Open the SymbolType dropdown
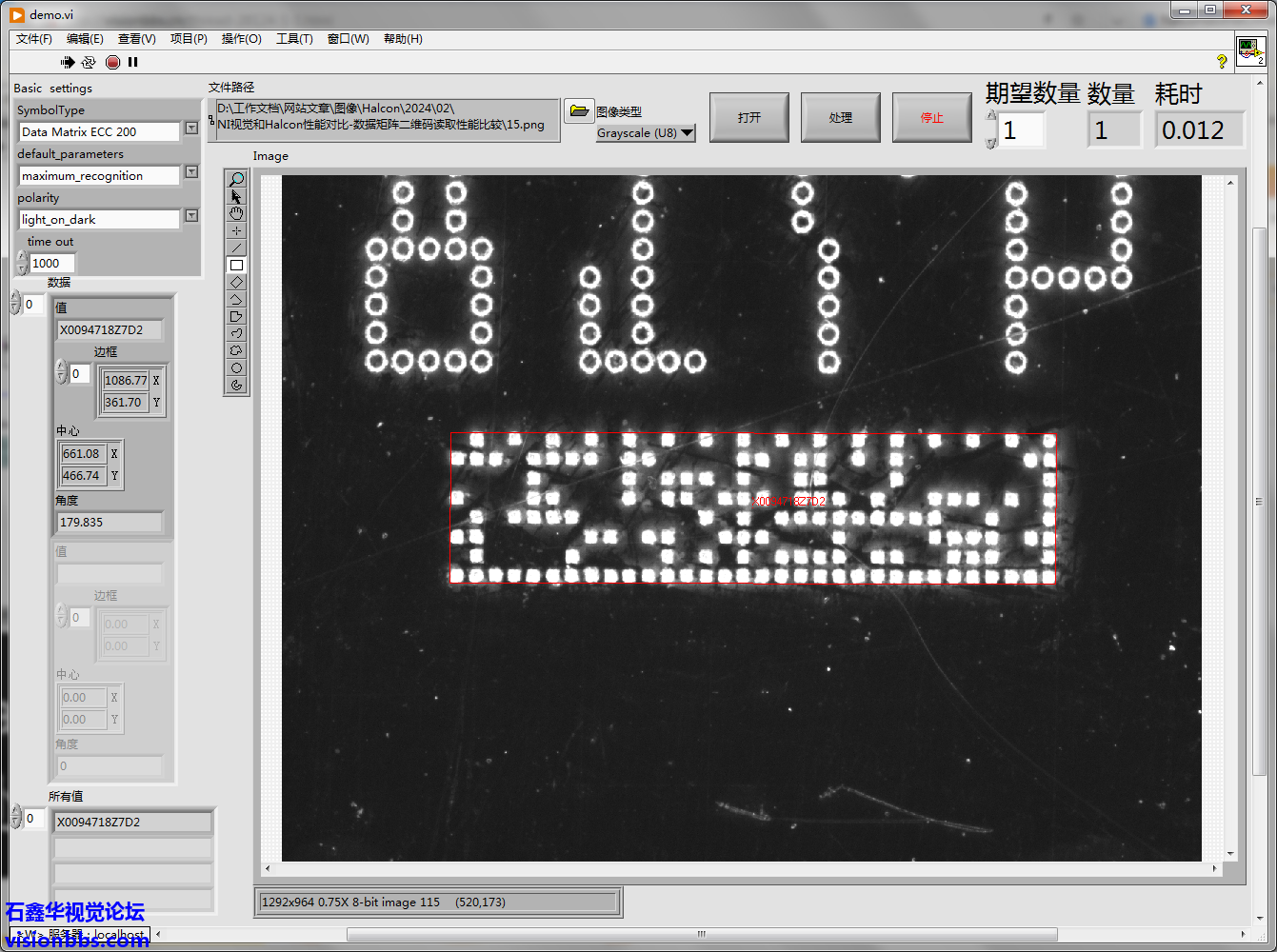This screenshot has width=1277, height=952. pyautogui.click(x=191, y=129)
